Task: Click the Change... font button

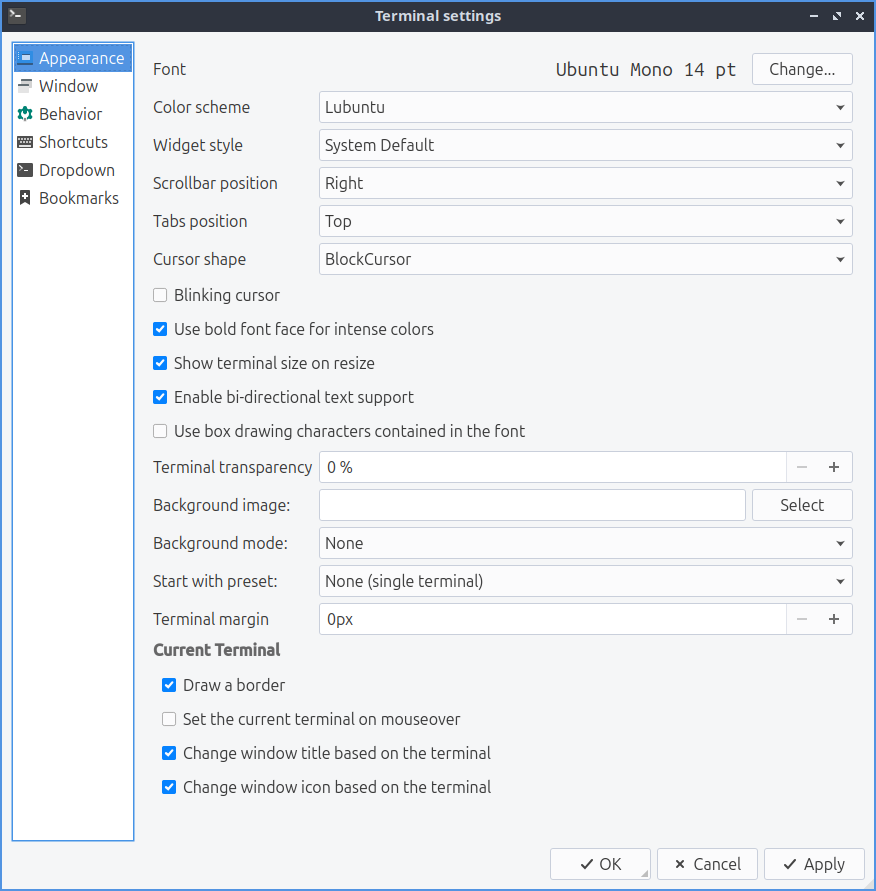Action: coord(802,69)
